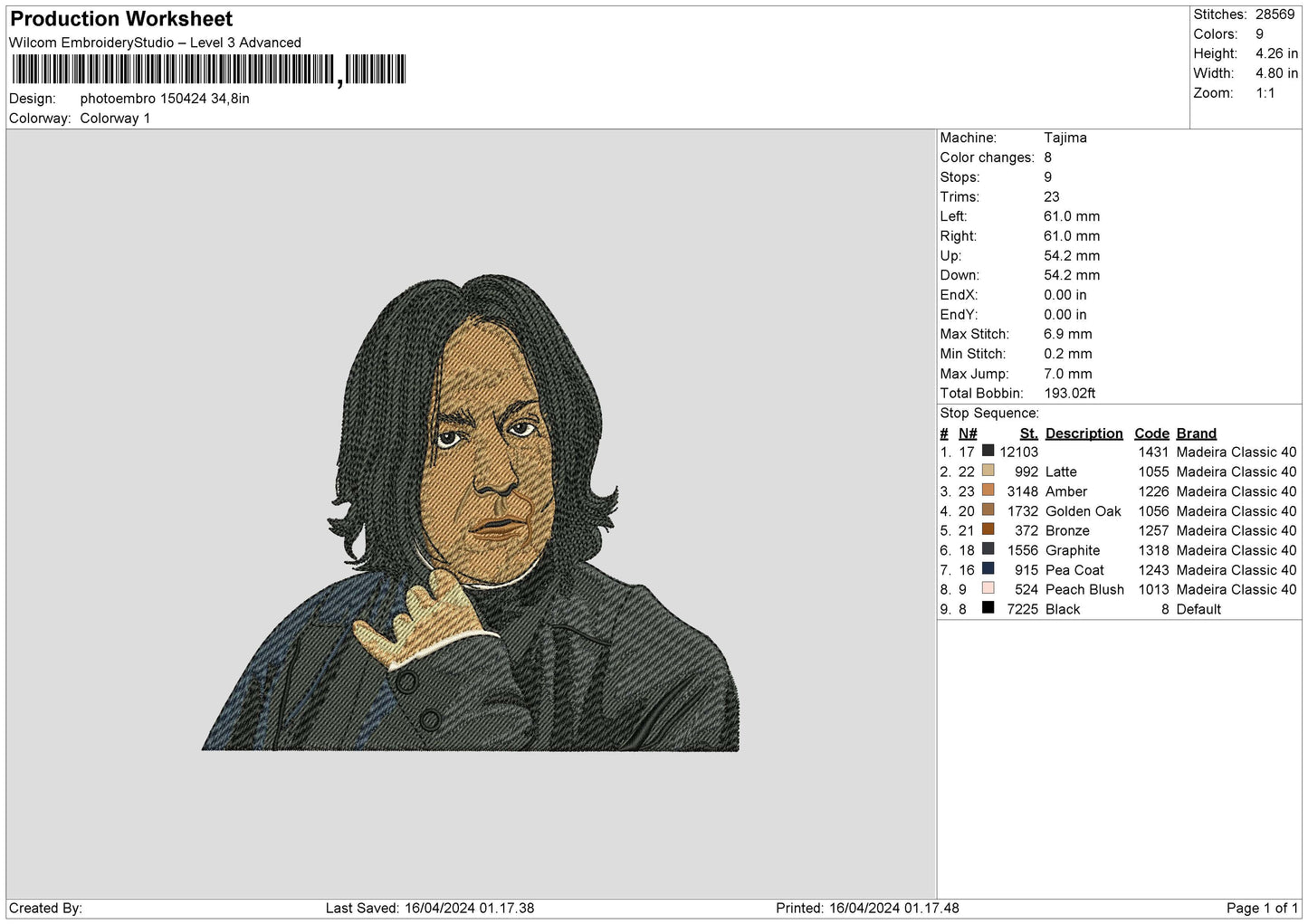Click the 'Bronze' description text

pos(1067,530)
